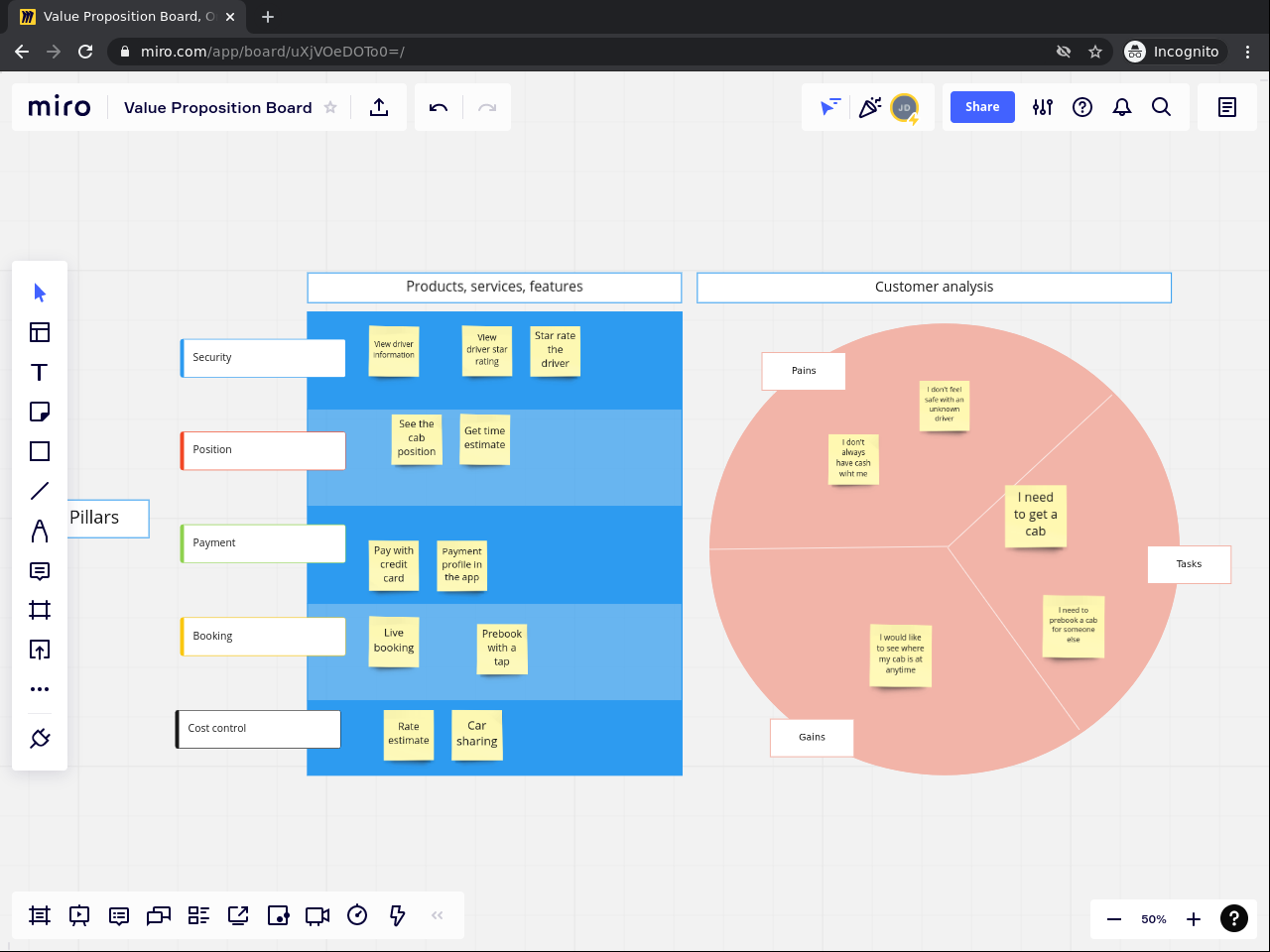This screenshot has height=952, width=1270.
Task: Open Frames panel in bottom toolbar
Action: coord(40,915)
